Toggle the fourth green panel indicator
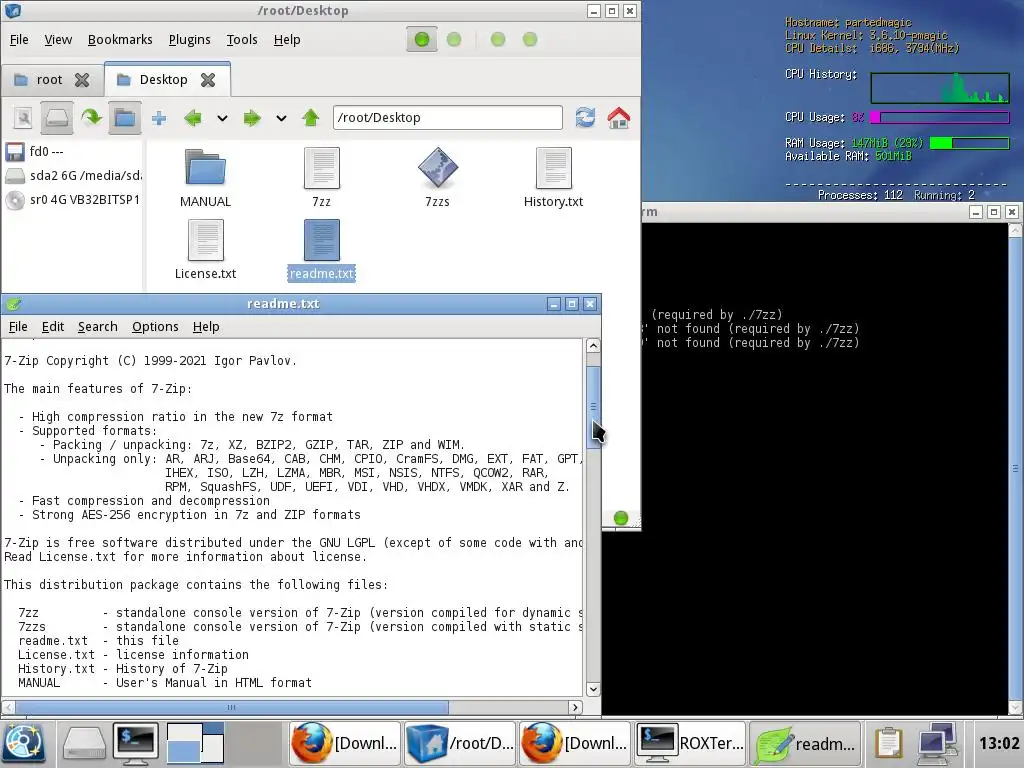Viewport: 1024px width, 768px height. pyautogui.click(x=530, y=40)
